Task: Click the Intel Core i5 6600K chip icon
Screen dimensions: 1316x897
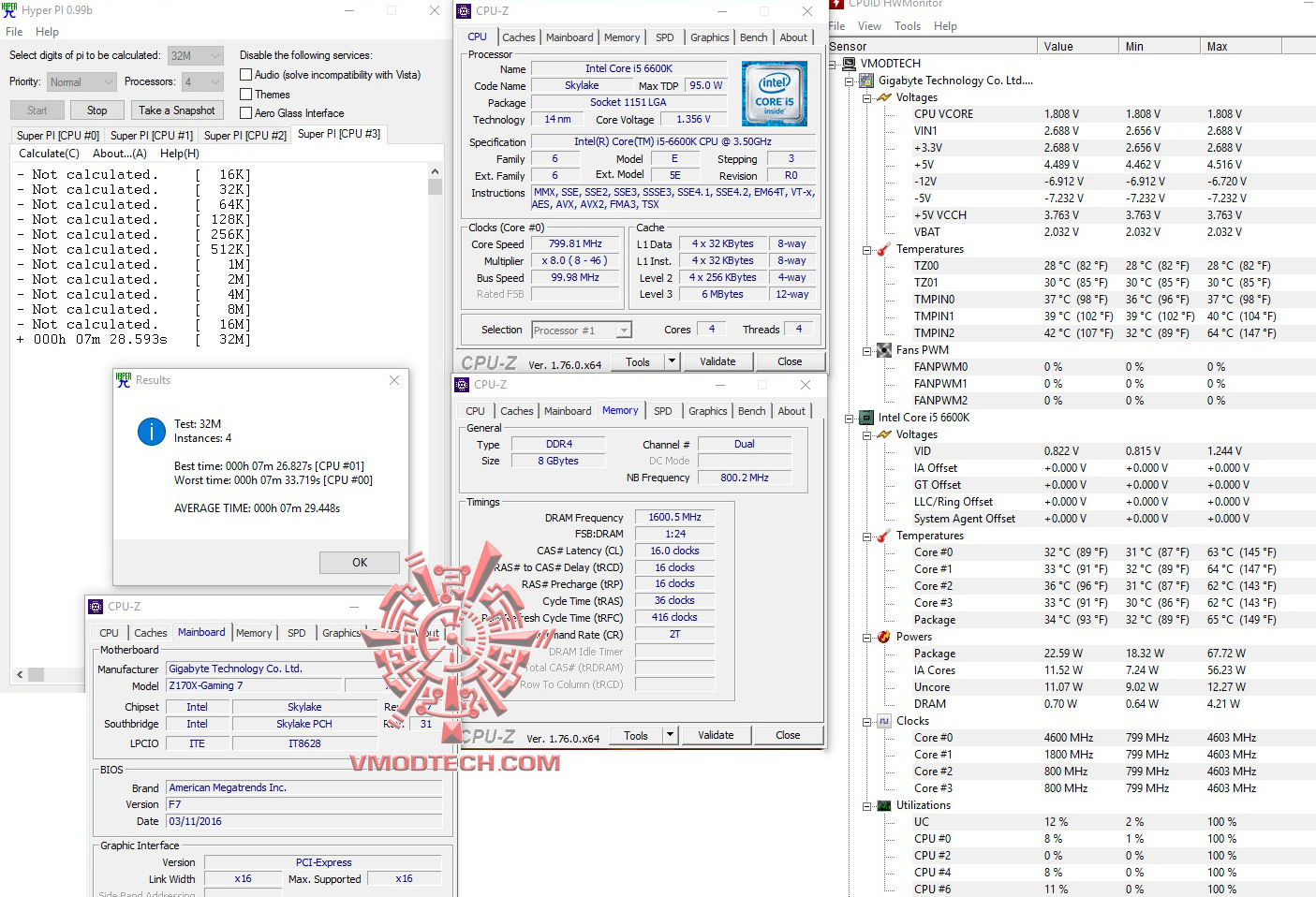Action: pos(866,418)
